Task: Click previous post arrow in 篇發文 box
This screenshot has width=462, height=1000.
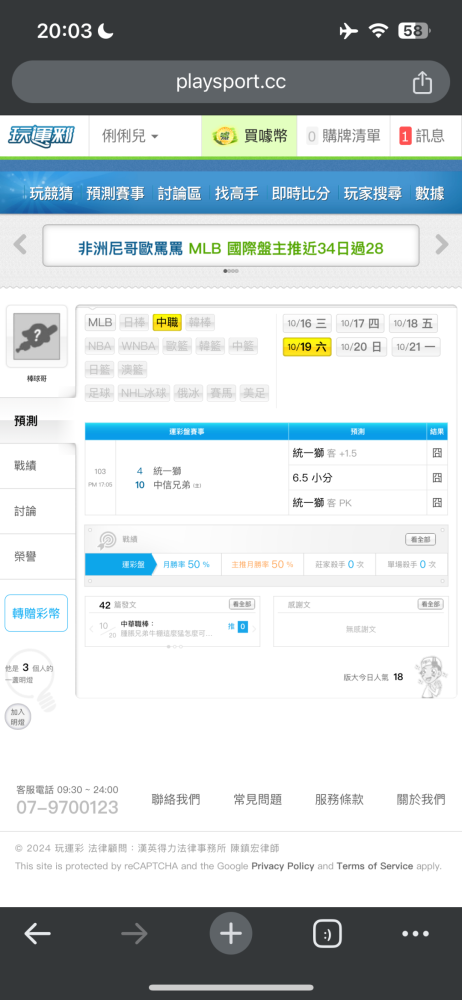Action: coord(92,629)
